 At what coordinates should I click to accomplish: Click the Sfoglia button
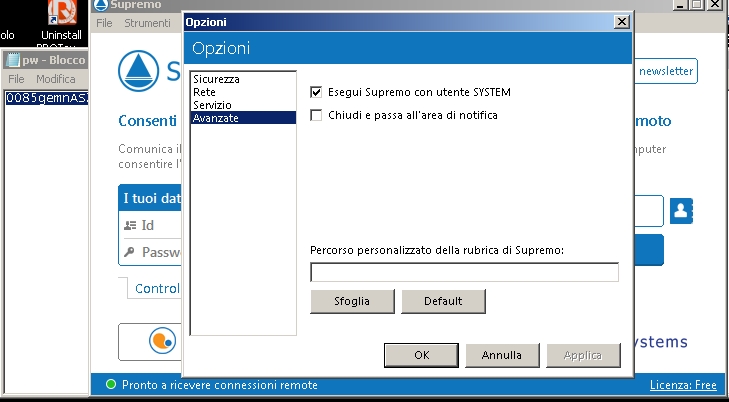(352, 301)
